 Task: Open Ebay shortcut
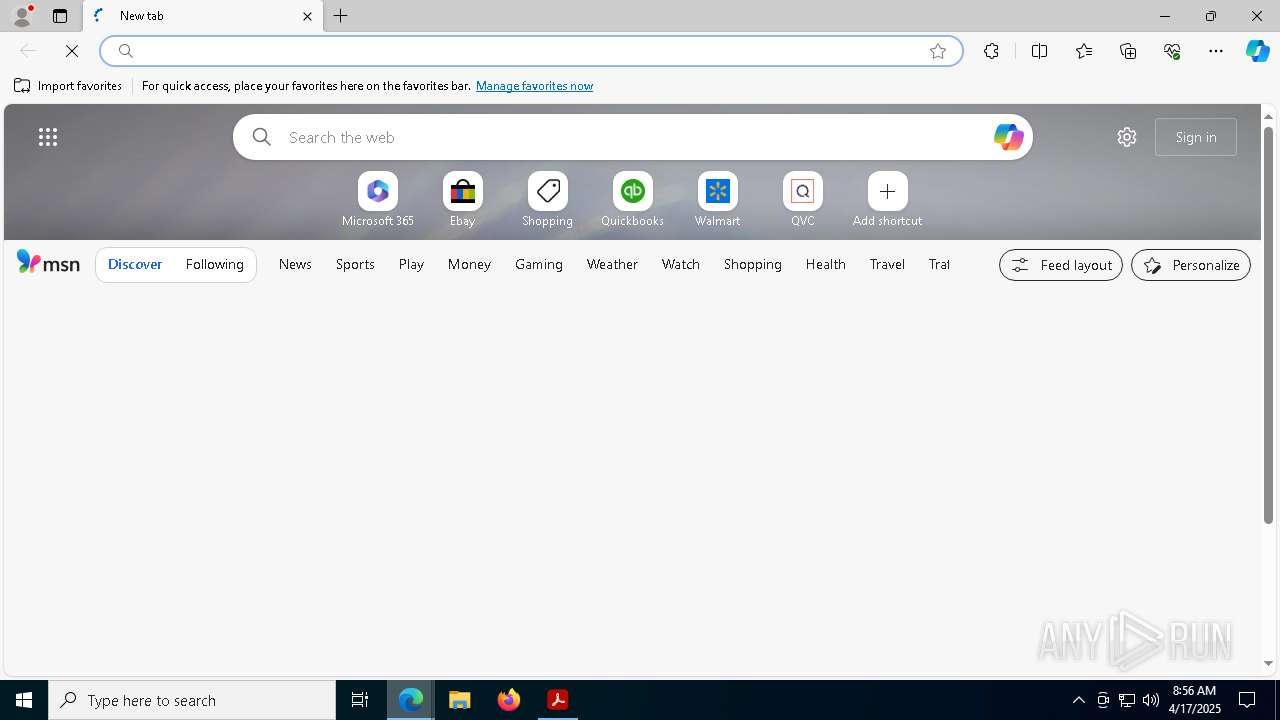463,200
